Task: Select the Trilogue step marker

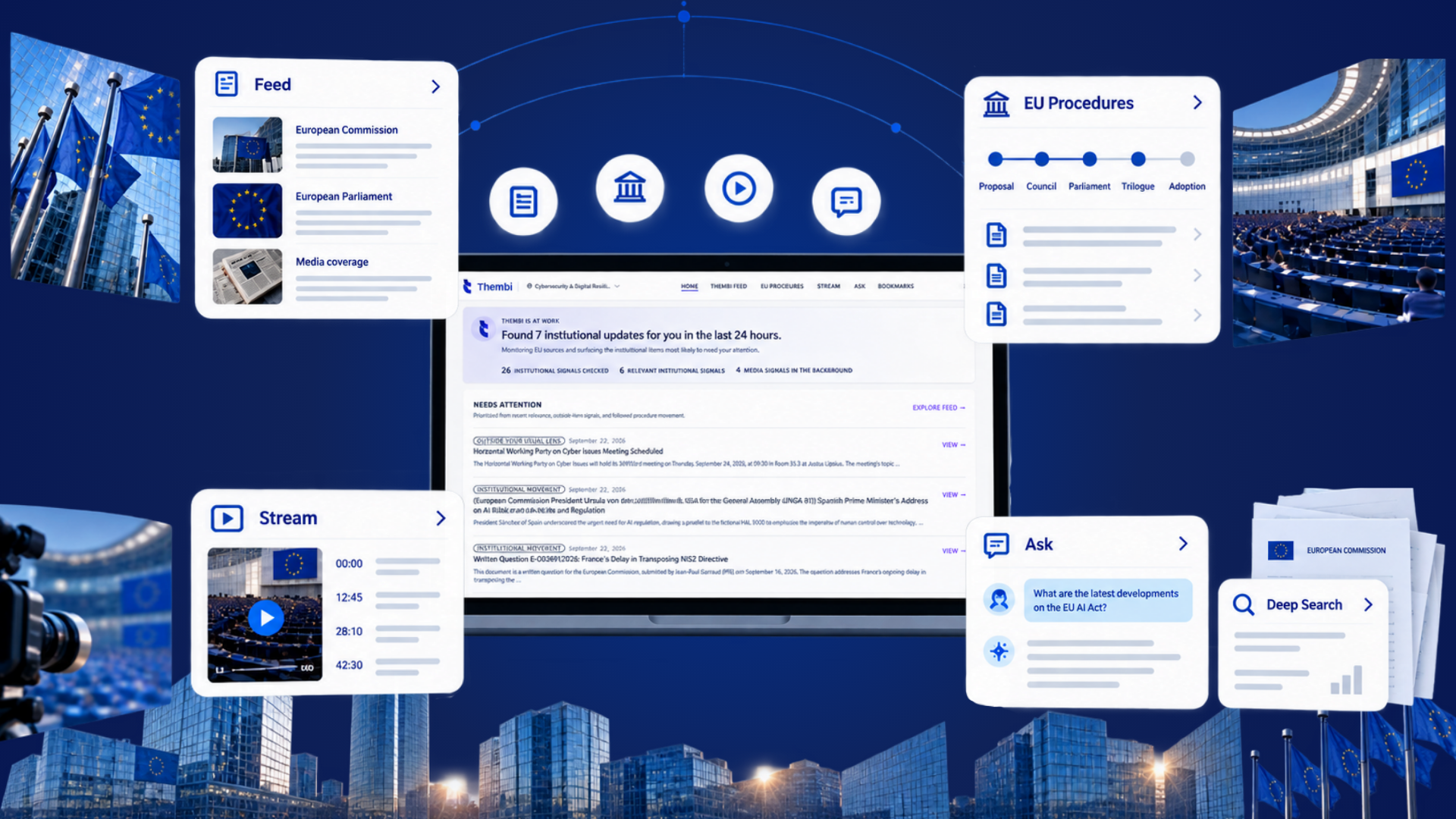Action: click(1137, 158)
